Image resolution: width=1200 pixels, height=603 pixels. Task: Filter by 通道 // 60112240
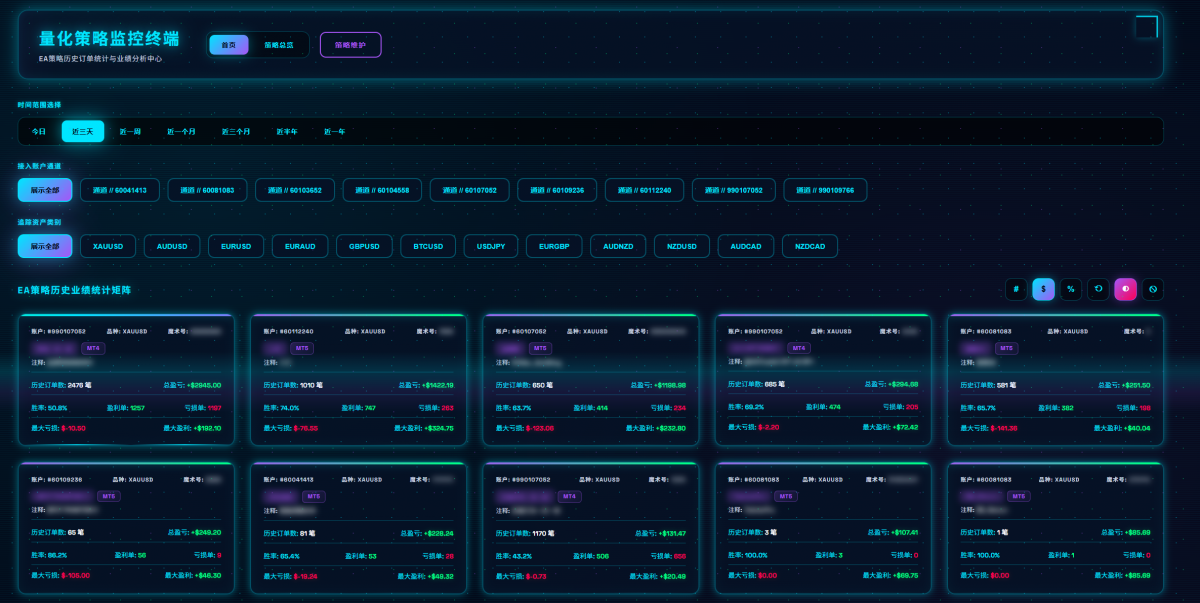point(645,190)
